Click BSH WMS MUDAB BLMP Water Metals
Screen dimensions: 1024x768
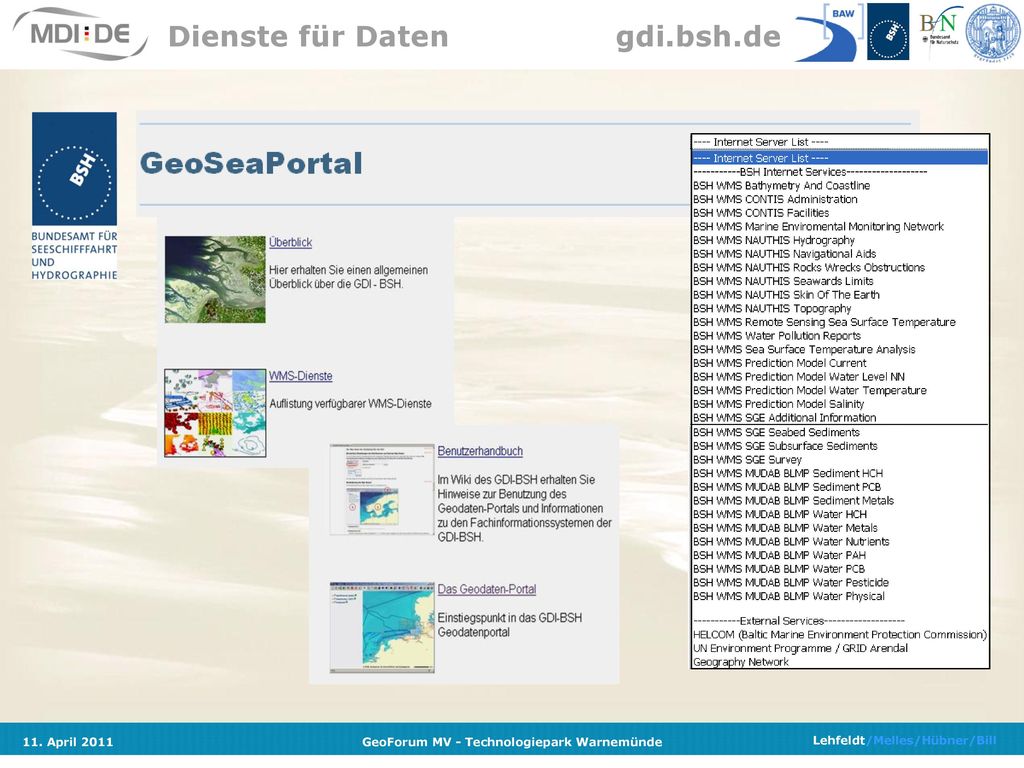(840, 528)
